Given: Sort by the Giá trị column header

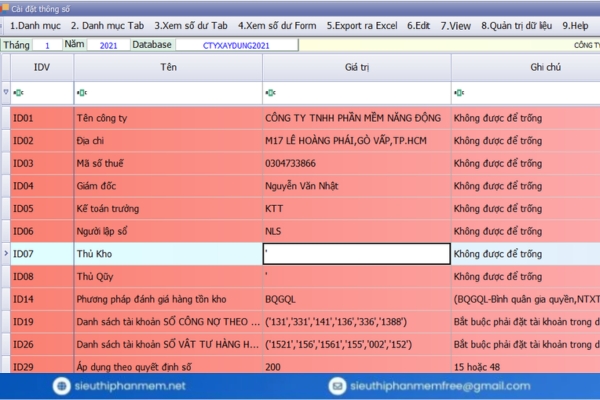Looking at the screenshot, I should [x=357, y=67].
